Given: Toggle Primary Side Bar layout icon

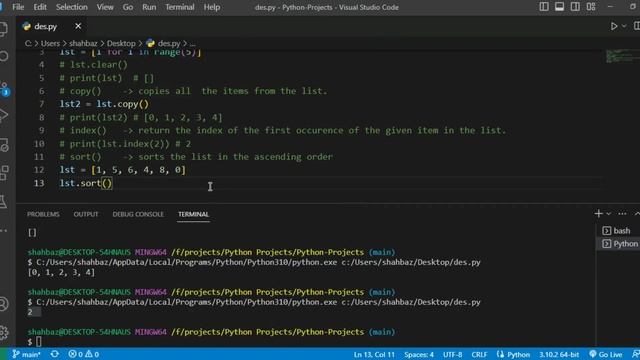Looking at the screenshot, I should [544, 7].
